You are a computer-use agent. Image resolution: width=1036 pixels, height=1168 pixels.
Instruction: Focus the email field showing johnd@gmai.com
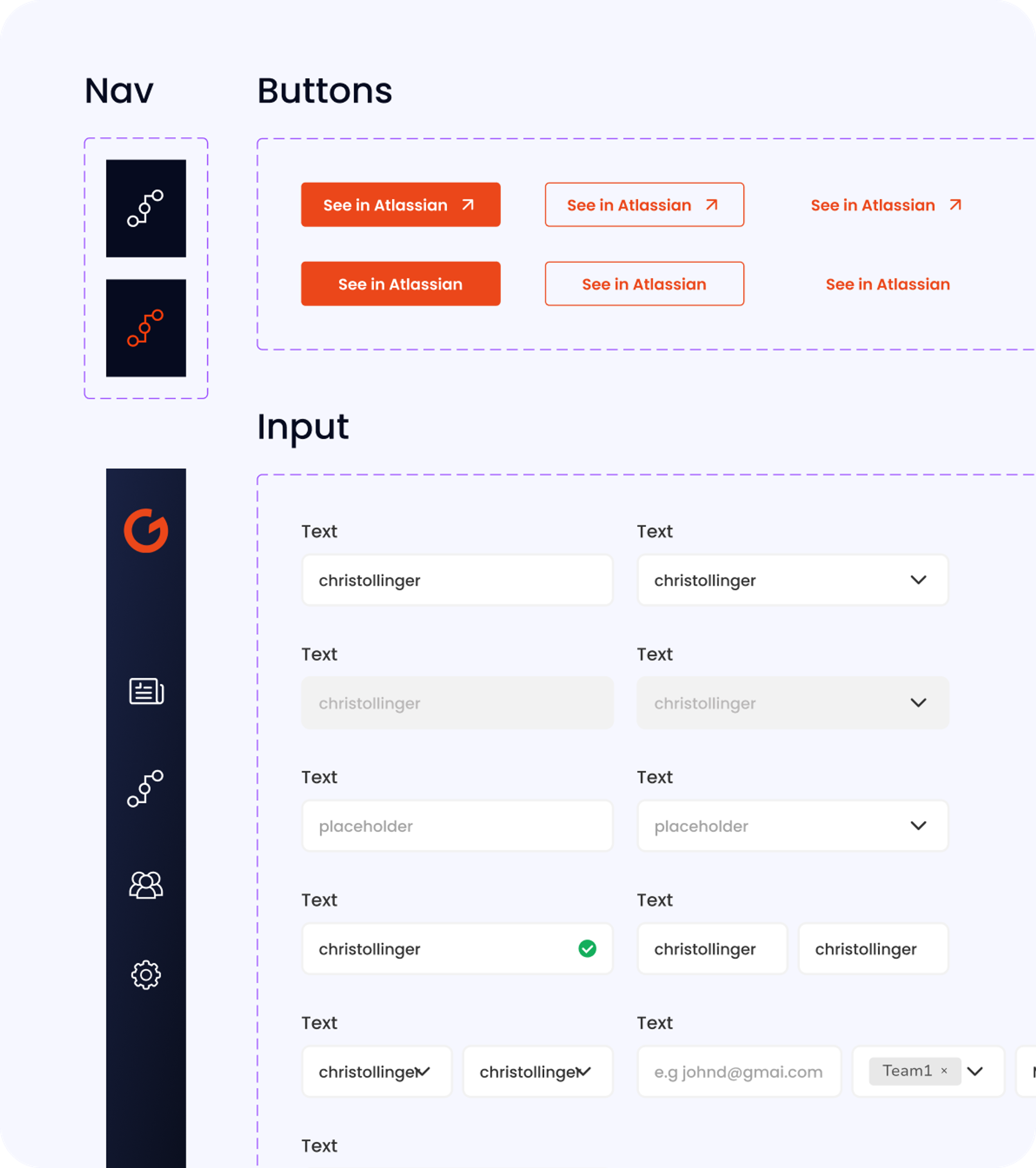739,1071
